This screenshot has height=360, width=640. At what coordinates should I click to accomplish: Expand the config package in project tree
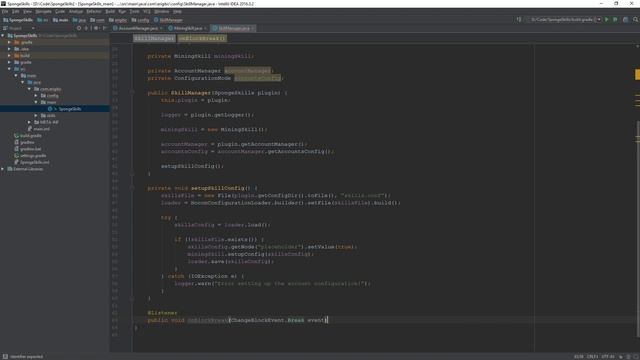pyautogui.click(x=36, y=96)
